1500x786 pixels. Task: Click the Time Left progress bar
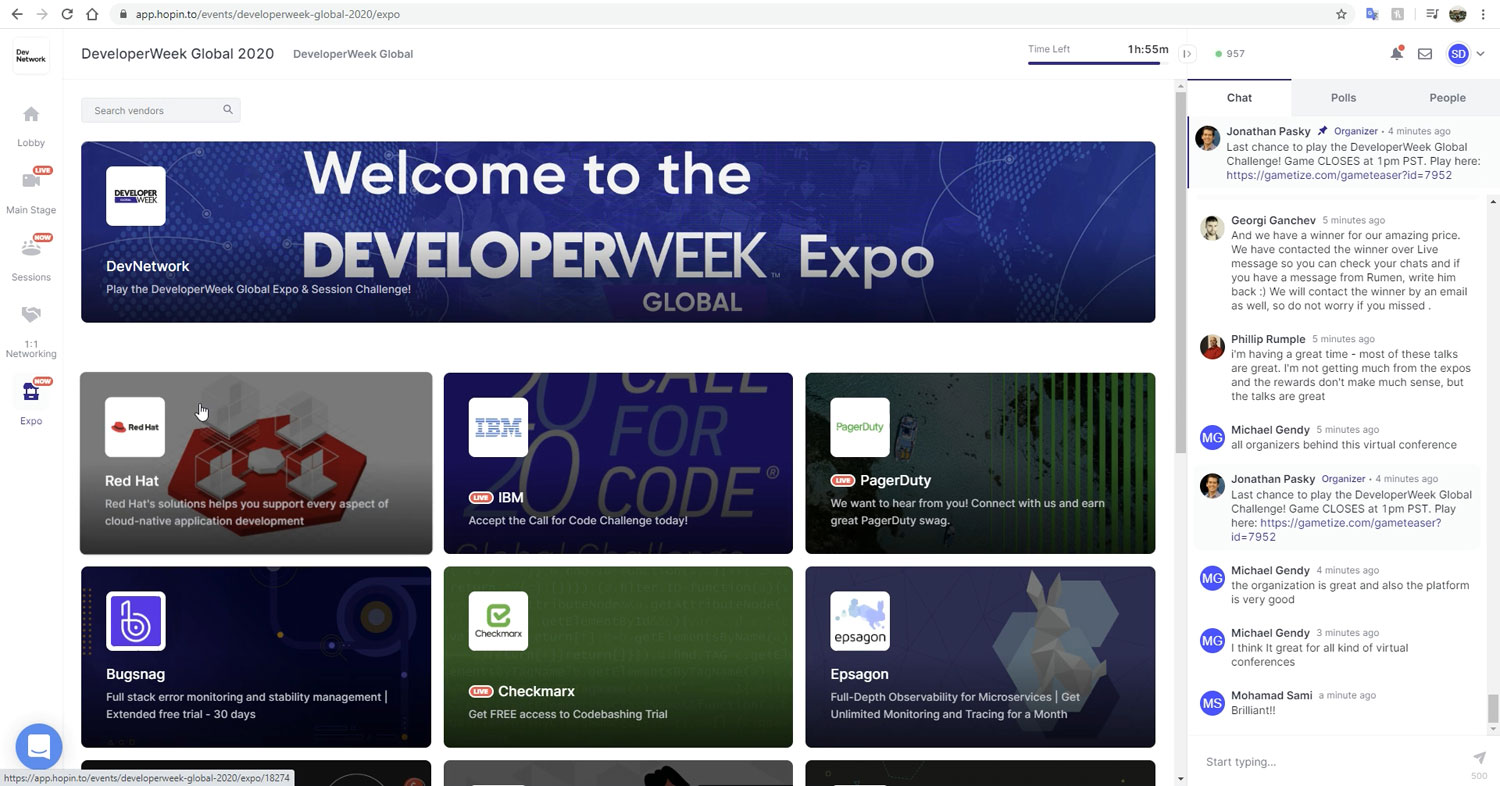[x=1094, y=63]
